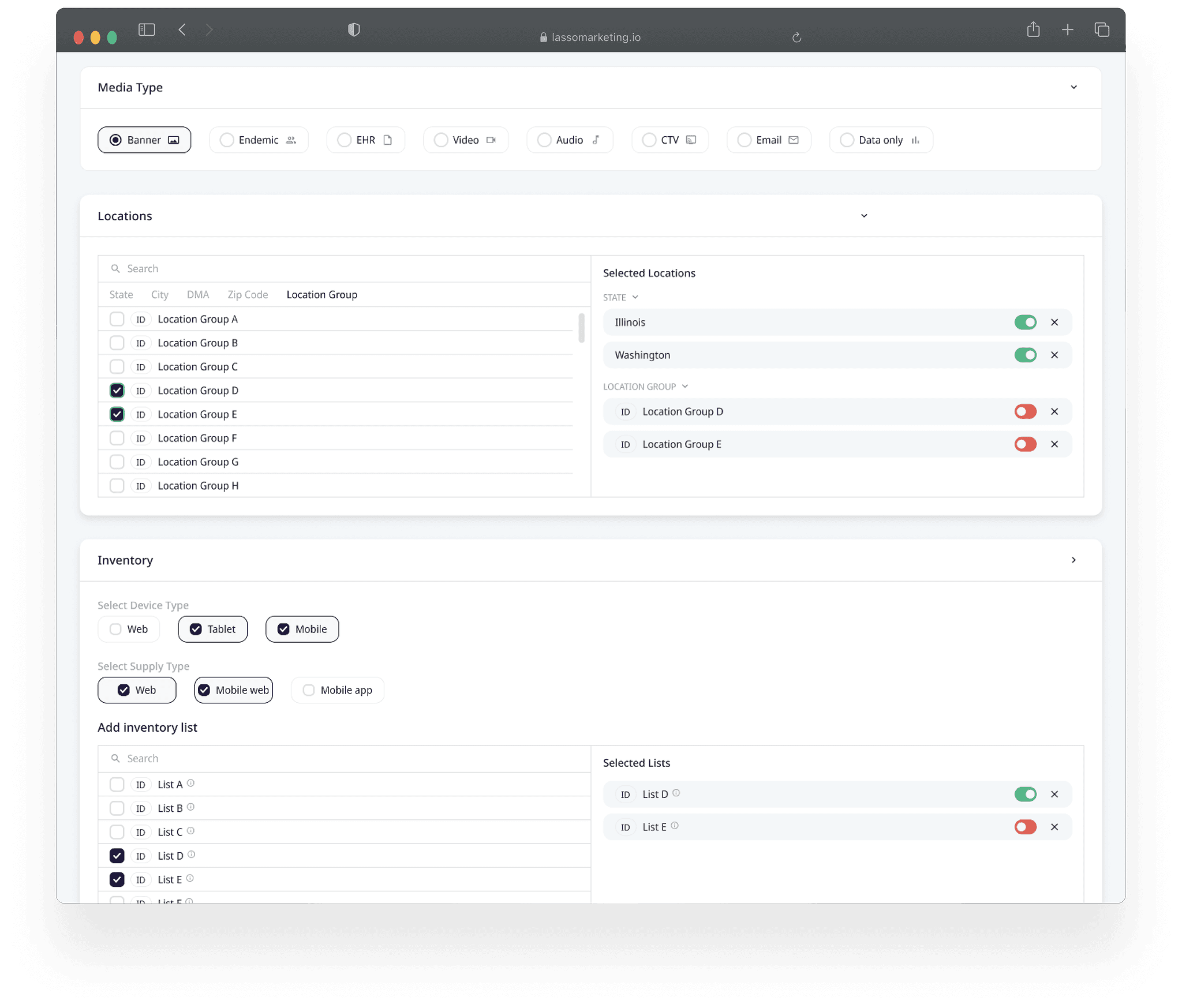Switch to the DMA tab

tap(198, 295)
